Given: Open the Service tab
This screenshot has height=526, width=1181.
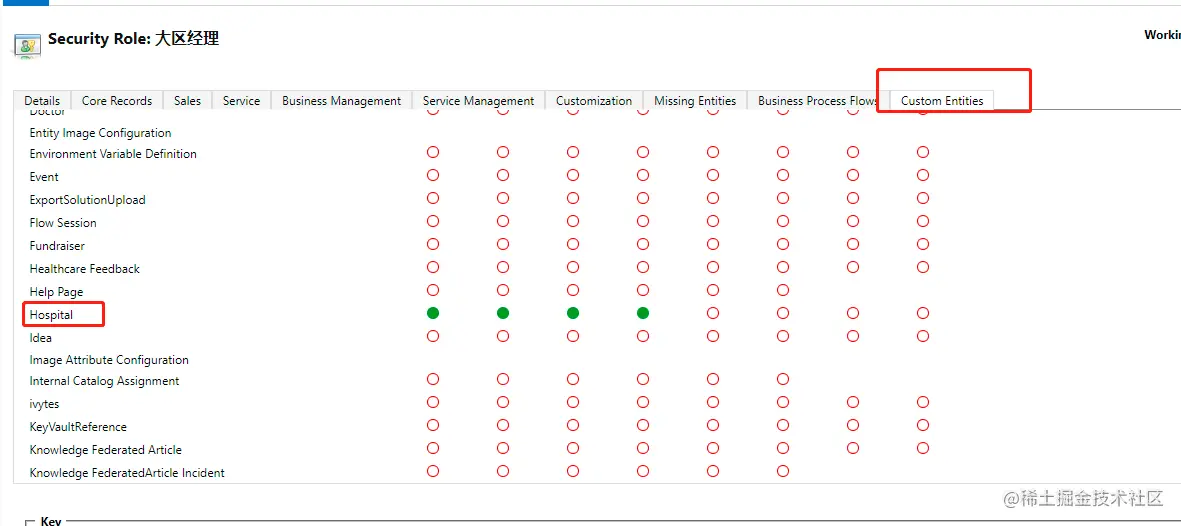Looking at the screenshot, I should coord(242,101).
